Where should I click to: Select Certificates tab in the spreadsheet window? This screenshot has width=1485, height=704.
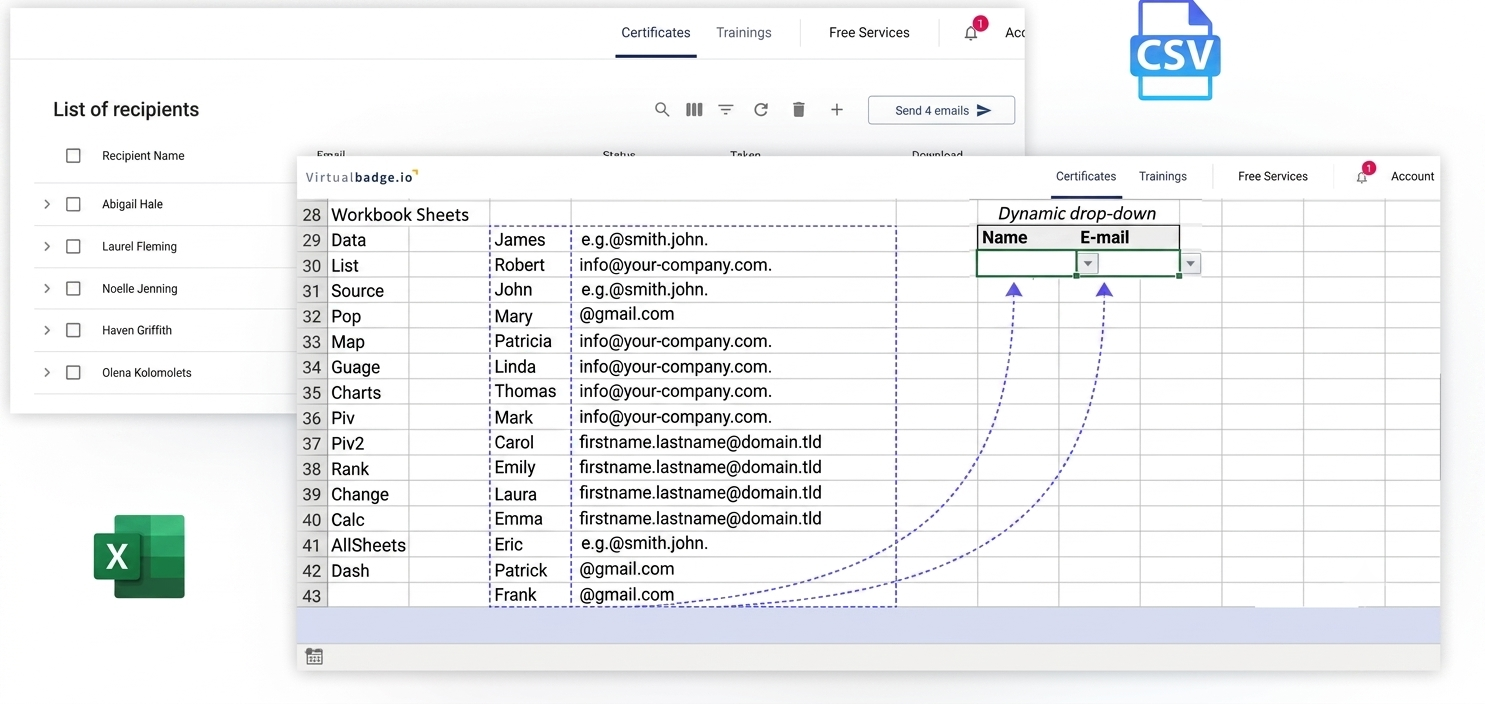click(x=1086, y=177)
